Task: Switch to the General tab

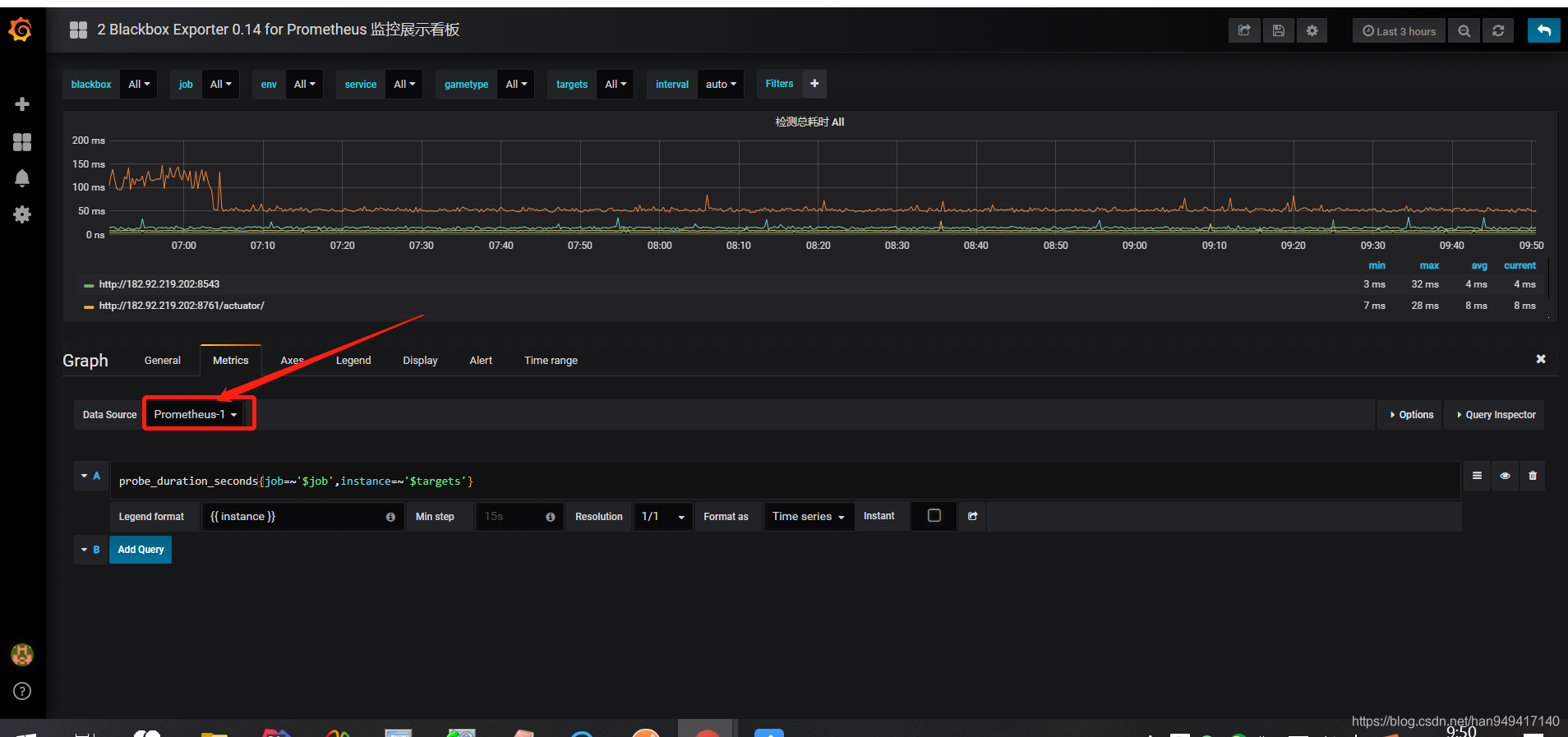Action: pyautogui.click(x=163, y=361)
